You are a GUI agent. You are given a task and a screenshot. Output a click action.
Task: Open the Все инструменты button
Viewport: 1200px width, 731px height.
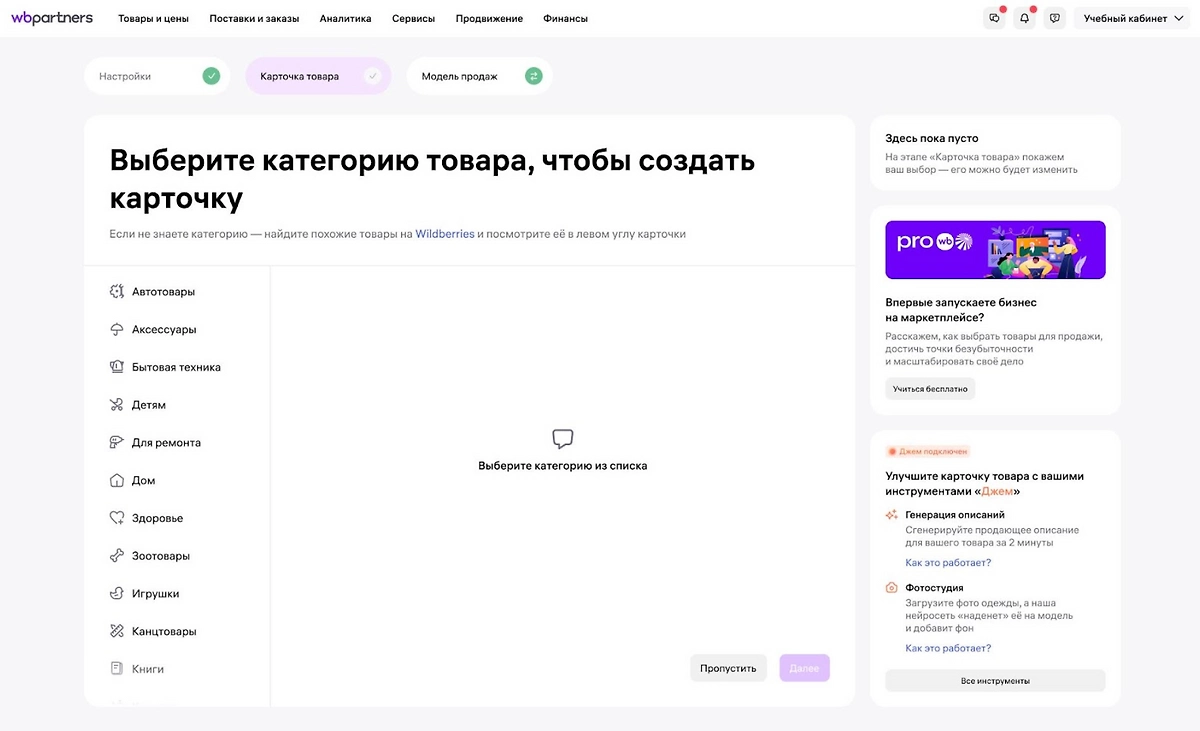click(x=995, y=681)
